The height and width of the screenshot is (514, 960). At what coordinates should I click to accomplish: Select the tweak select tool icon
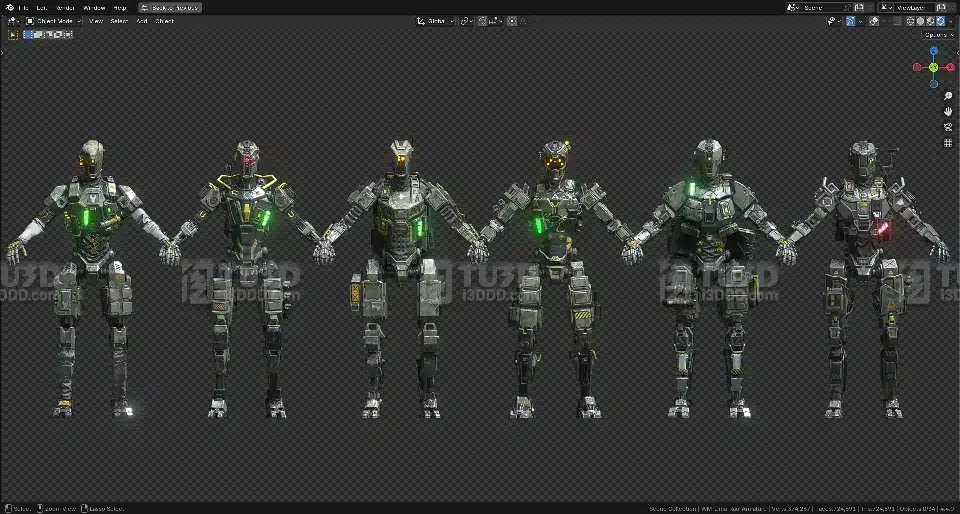click(13, 34)
